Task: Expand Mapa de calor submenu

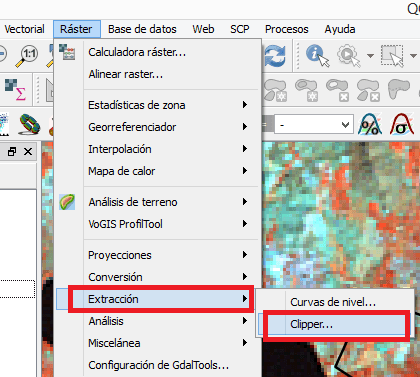Action: tap(157, 171)
